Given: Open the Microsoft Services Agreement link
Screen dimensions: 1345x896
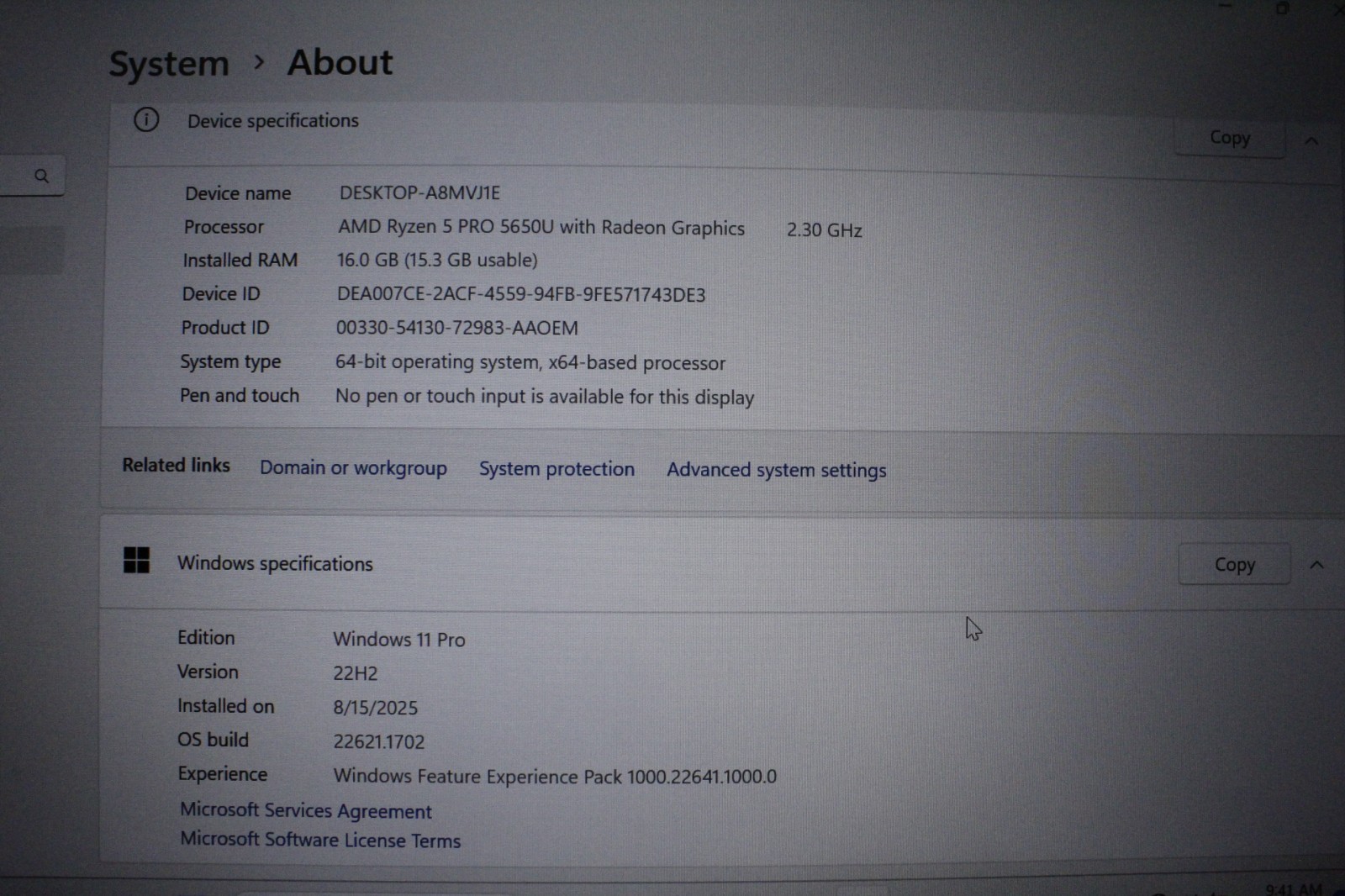Looking at the screenshot, I should point(306,810).
